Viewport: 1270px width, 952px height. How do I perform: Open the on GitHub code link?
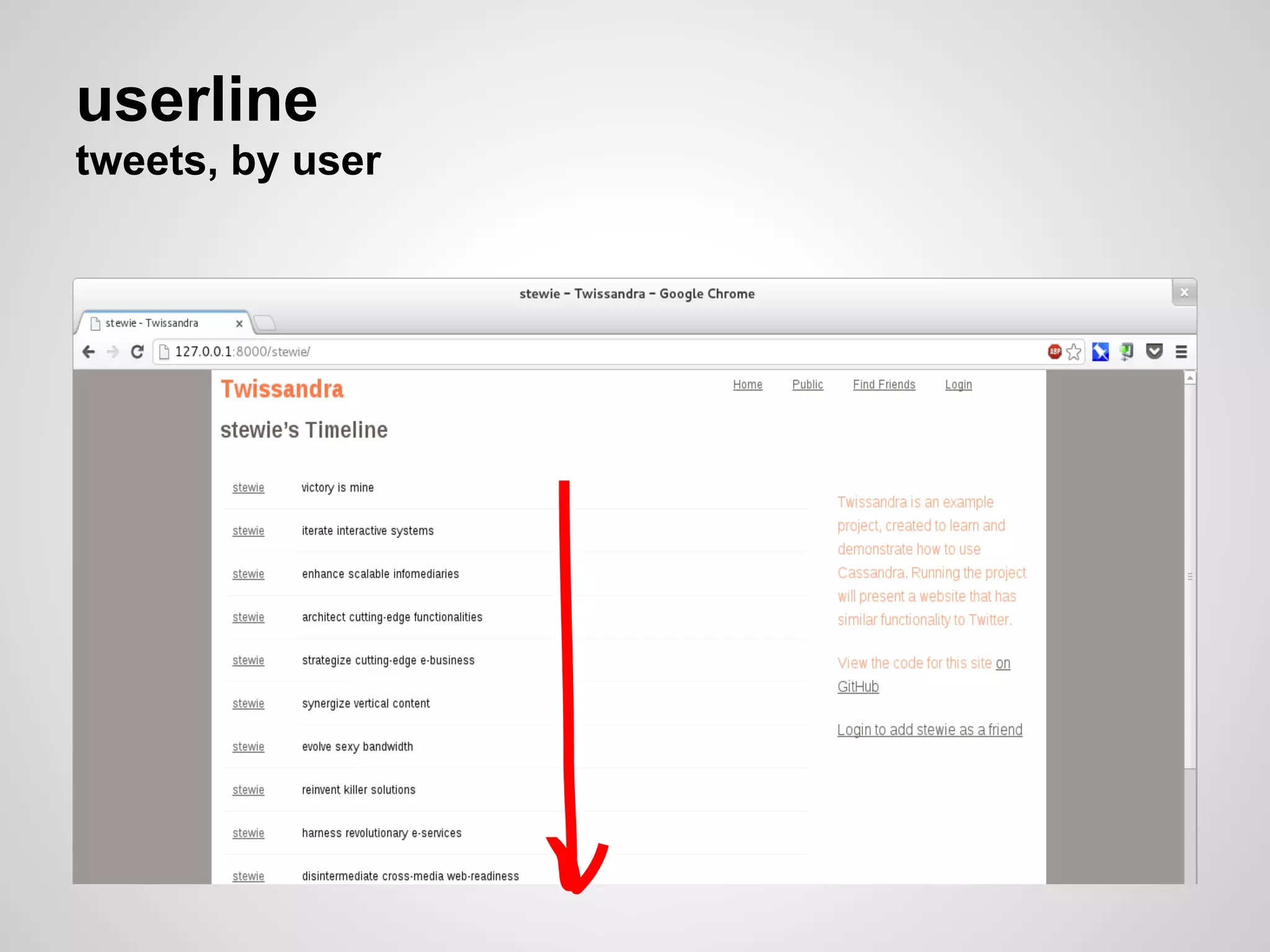click(x=858, y=687)
